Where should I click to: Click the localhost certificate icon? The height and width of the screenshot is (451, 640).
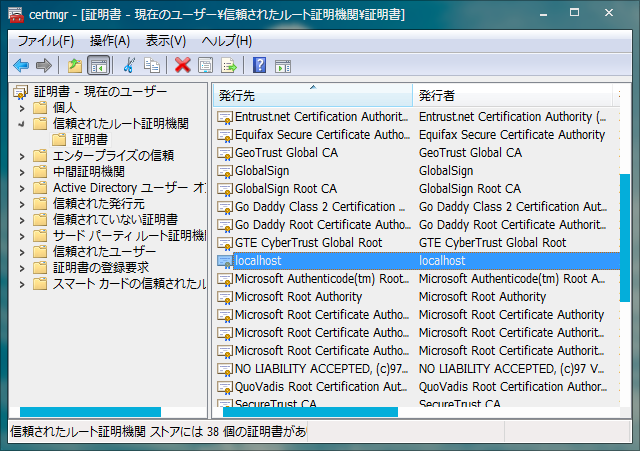tap(224, 261)
